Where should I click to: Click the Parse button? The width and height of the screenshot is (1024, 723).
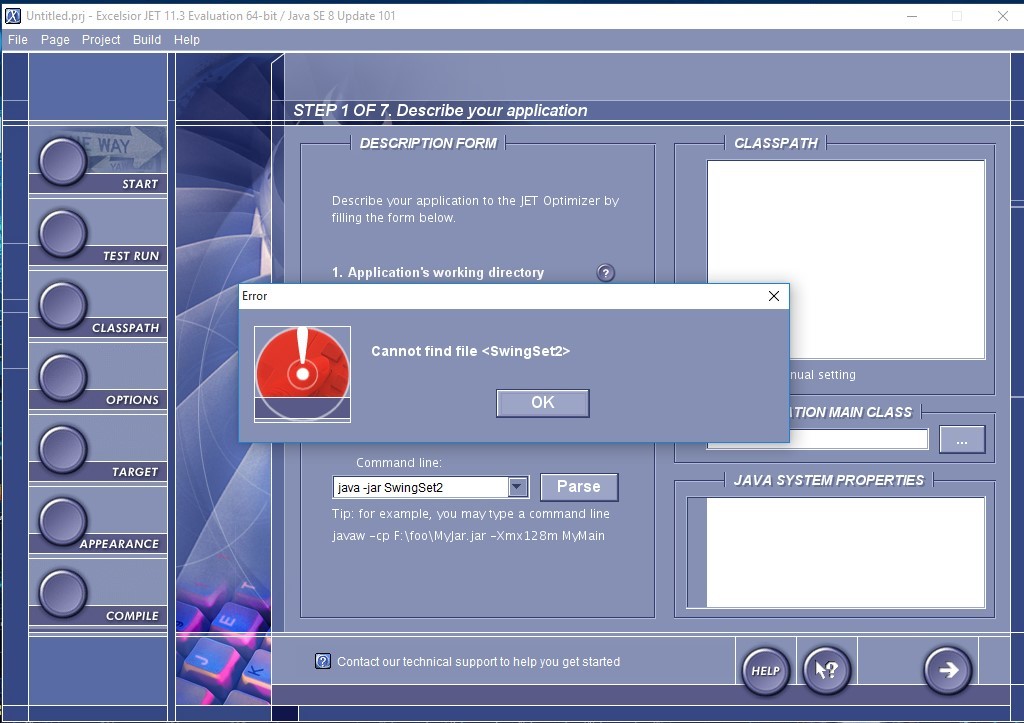point(579,487)
